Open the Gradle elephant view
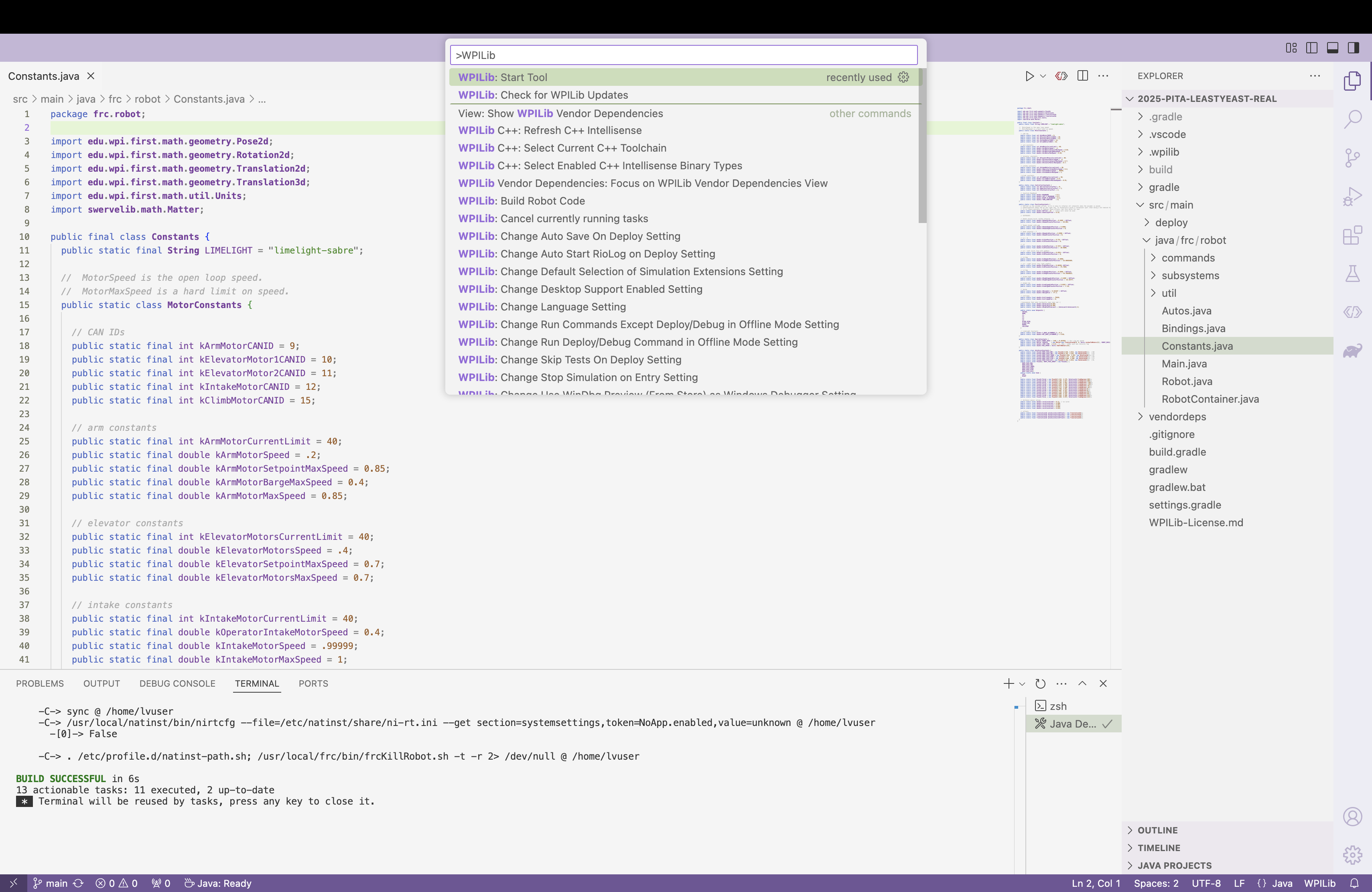The width and height of the screenshot is (1372, 892). [x=1352, y=351]
